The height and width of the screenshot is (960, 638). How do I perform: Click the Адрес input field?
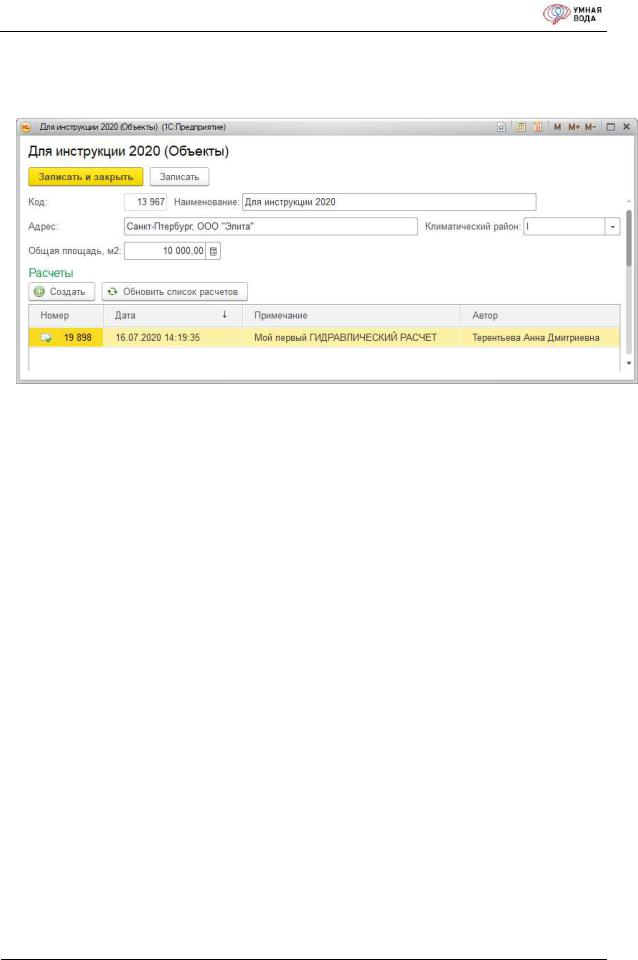(271, 227)
